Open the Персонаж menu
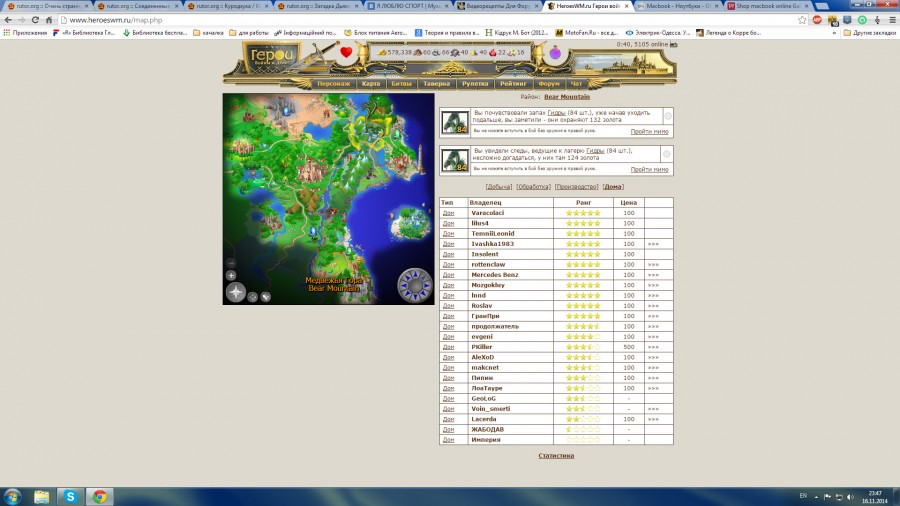Image resolution: width=900 pixels, height=506 pixels. coord(333,84)
